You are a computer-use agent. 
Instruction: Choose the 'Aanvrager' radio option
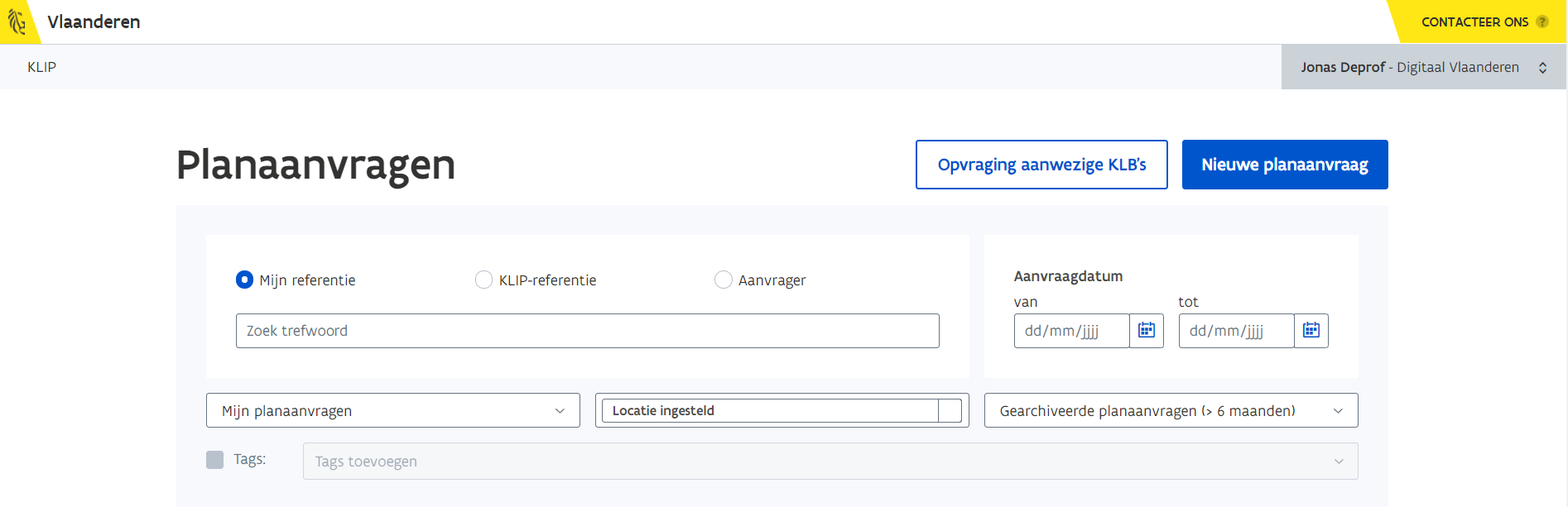tap(723, 280)
